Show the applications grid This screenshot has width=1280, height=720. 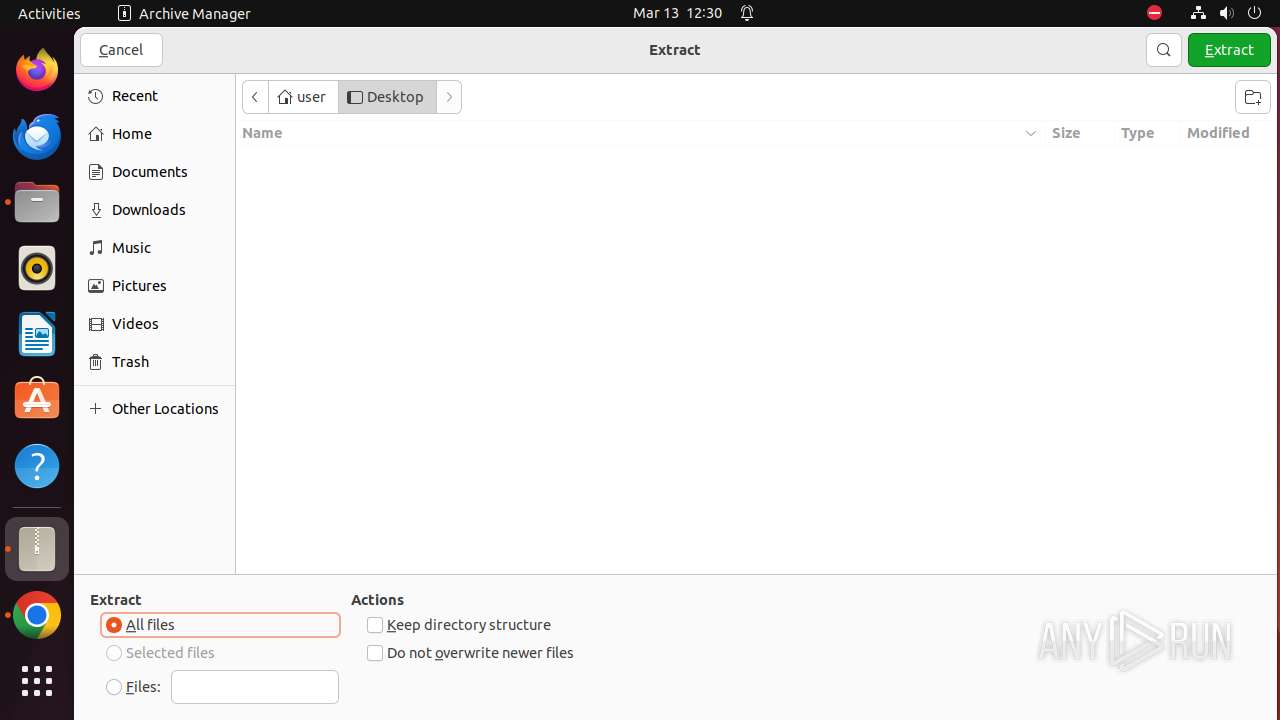(37, 681)
